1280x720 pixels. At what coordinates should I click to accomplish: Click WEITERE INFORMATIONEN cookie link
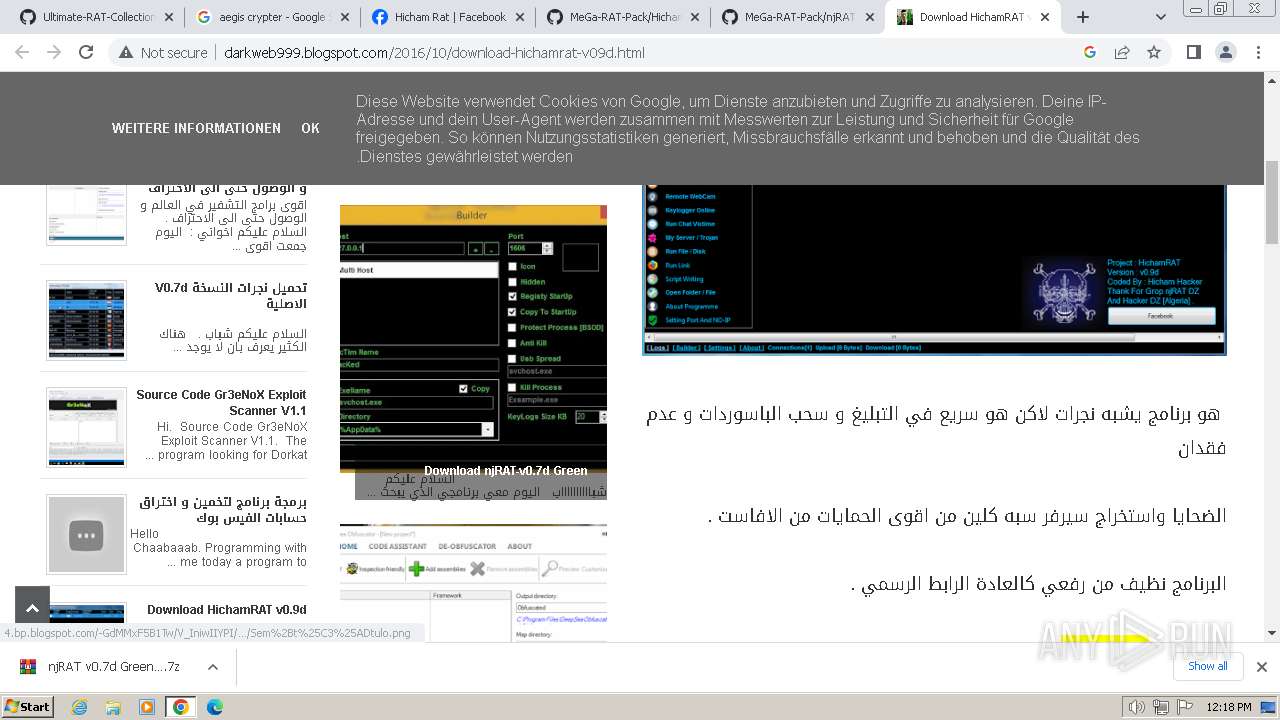196,128
